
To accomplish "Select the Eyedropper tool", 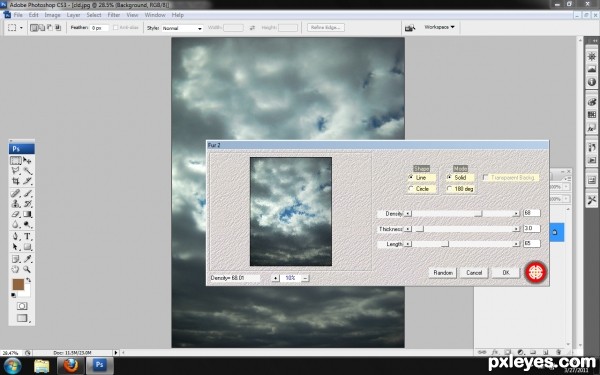I will [x=27, y=259].
